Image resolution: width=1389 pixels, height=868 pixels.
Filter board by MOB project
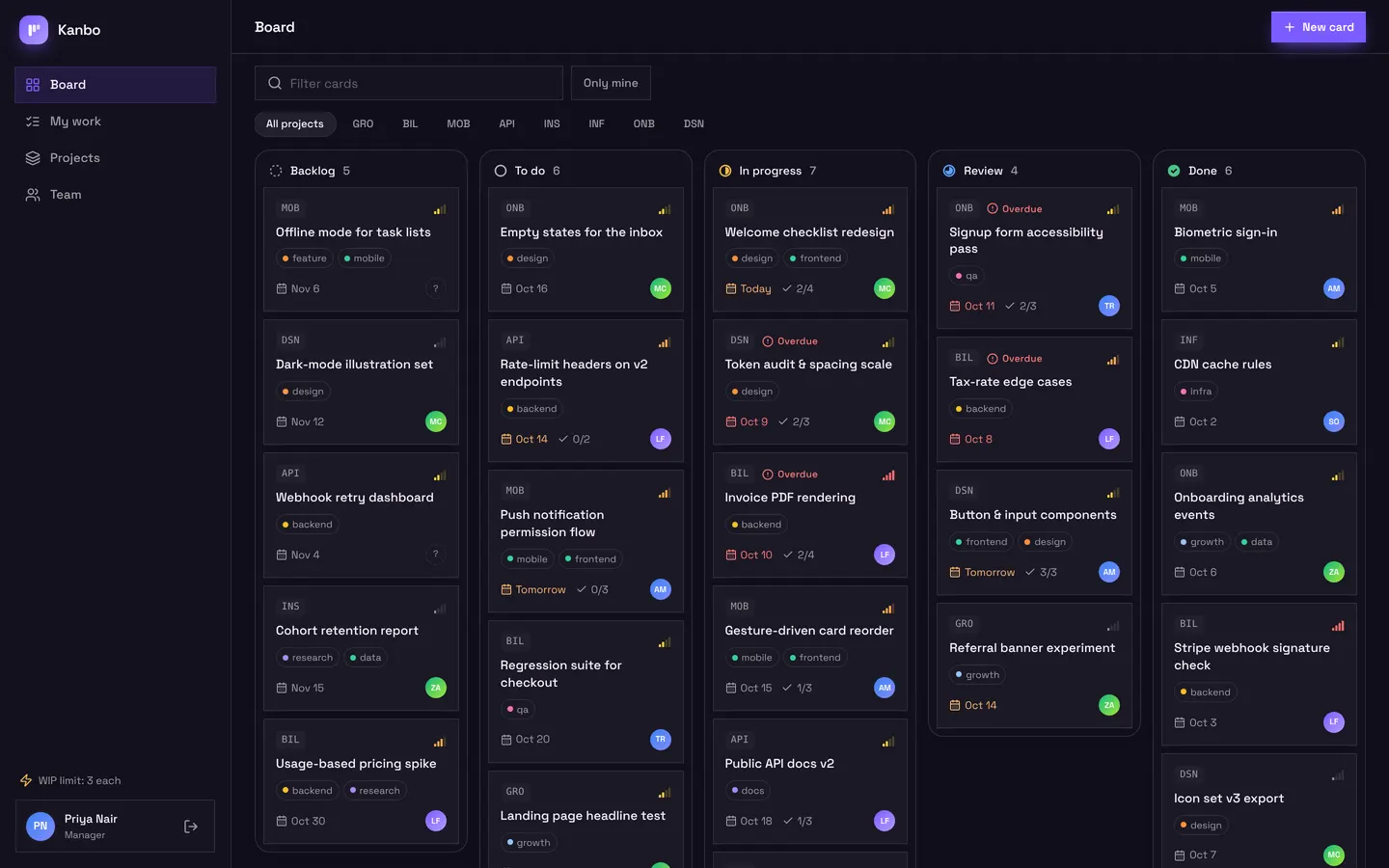(x=458, y=123)
